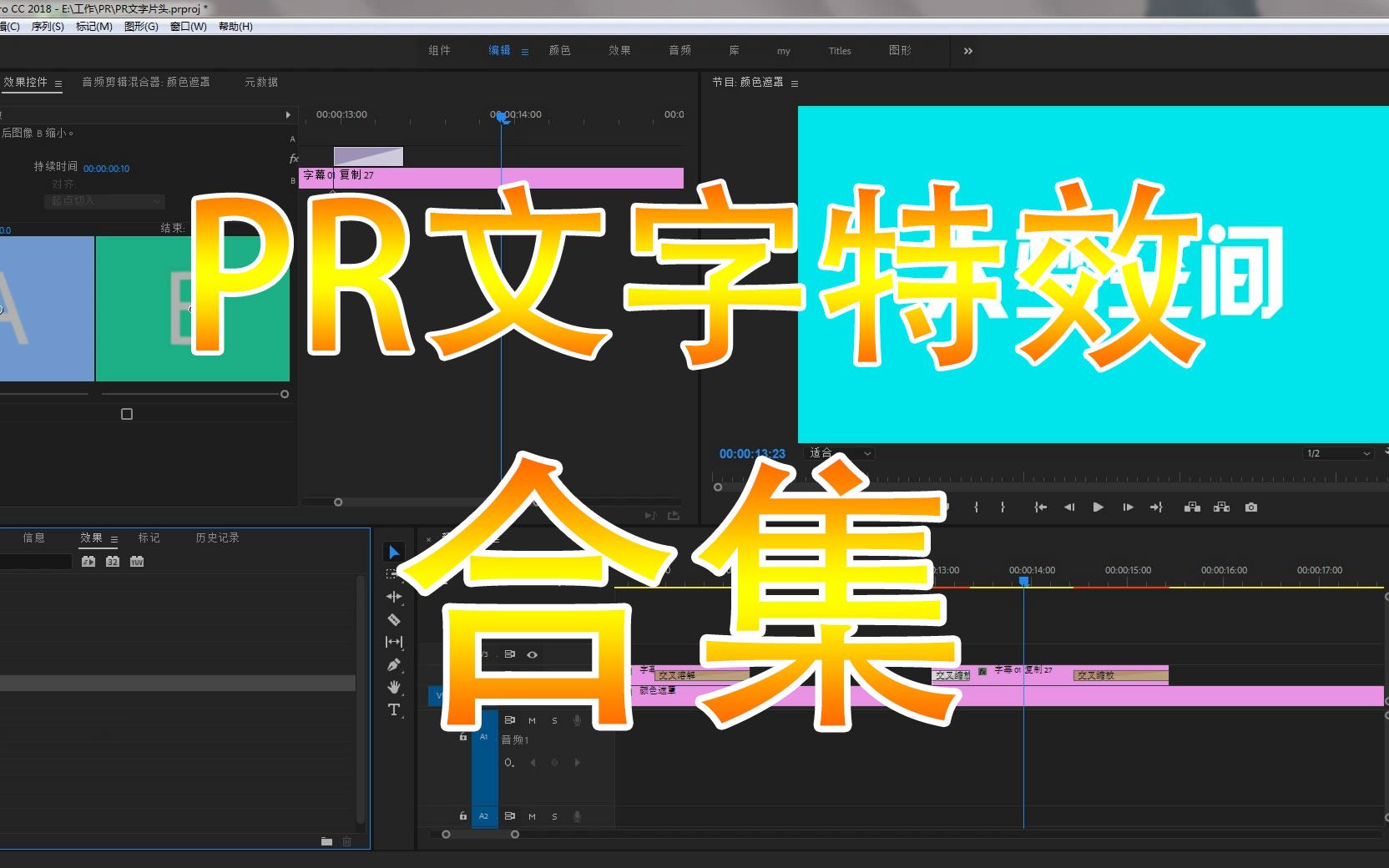Select the Razor tool in the timeline toolbar
This screenshot has height=868, width=1389.
pos(393,620)
